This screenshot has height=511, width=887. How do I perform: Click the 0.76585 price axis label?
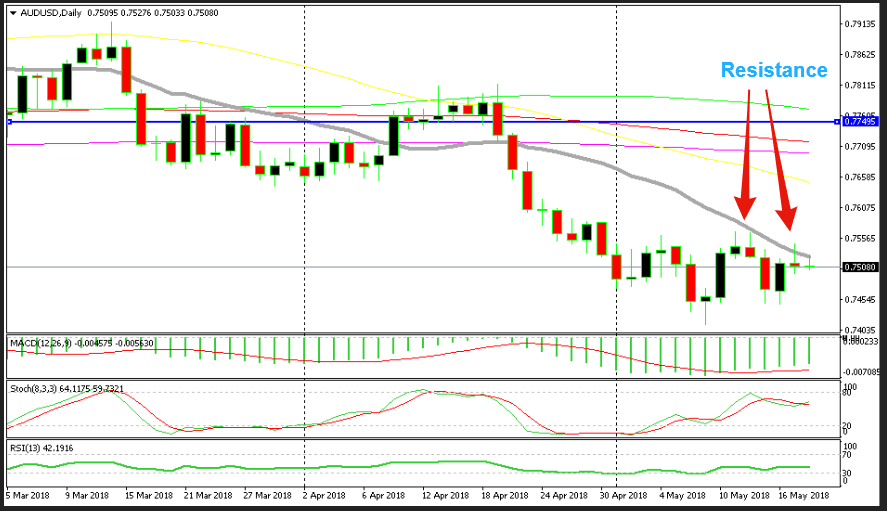860,177
